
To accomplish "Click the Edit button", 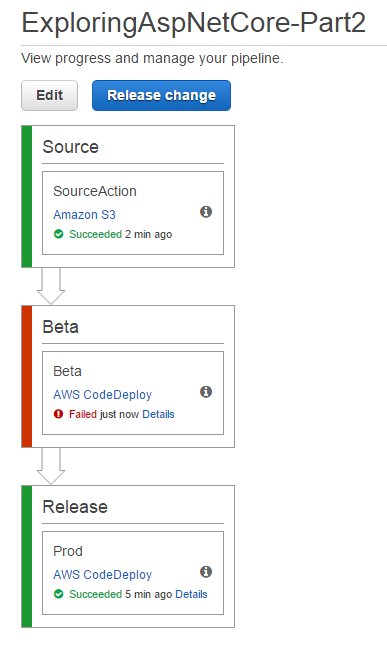I will click(x=50, y=95).
